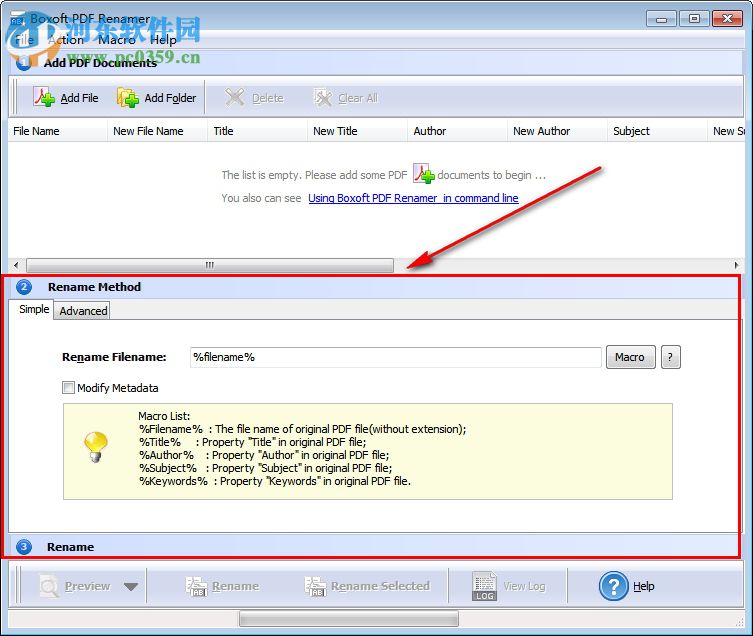Close the Boxoft PDF Renamer window
The image size is (753, 636).
click(727, 19)
